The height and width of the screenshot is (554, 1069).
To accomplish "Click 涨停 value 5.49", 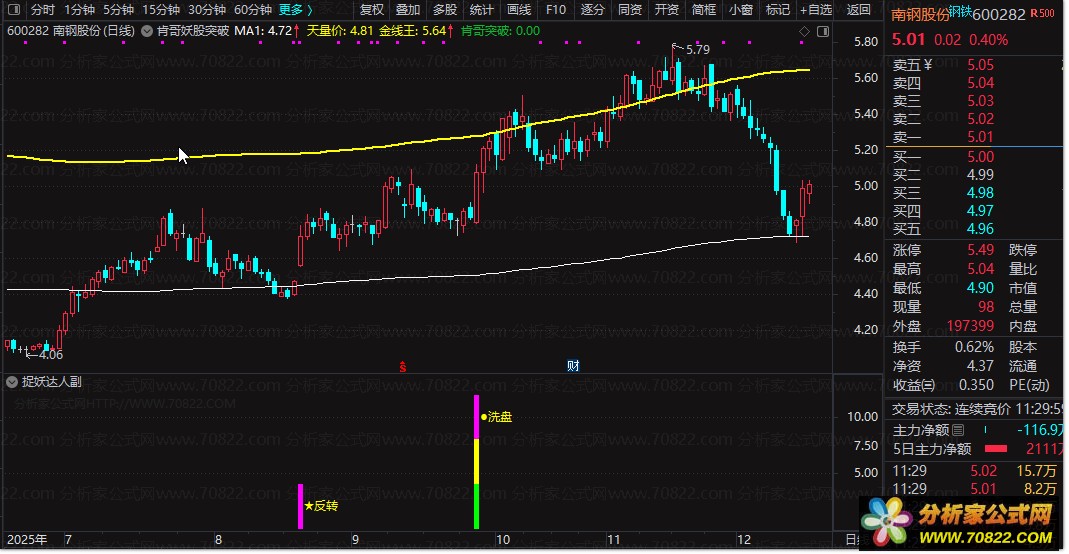I will [980, 250].
